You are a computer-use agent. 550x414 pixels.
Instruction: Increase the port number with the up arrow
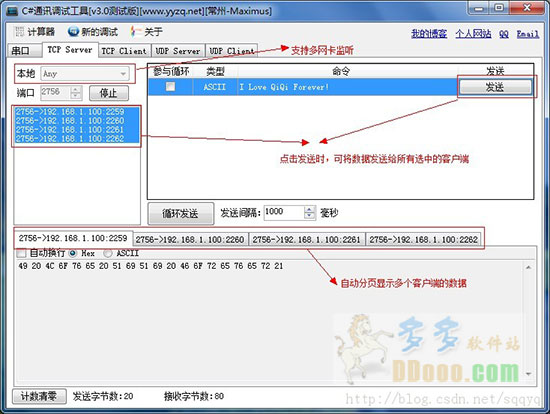[75, 90]
